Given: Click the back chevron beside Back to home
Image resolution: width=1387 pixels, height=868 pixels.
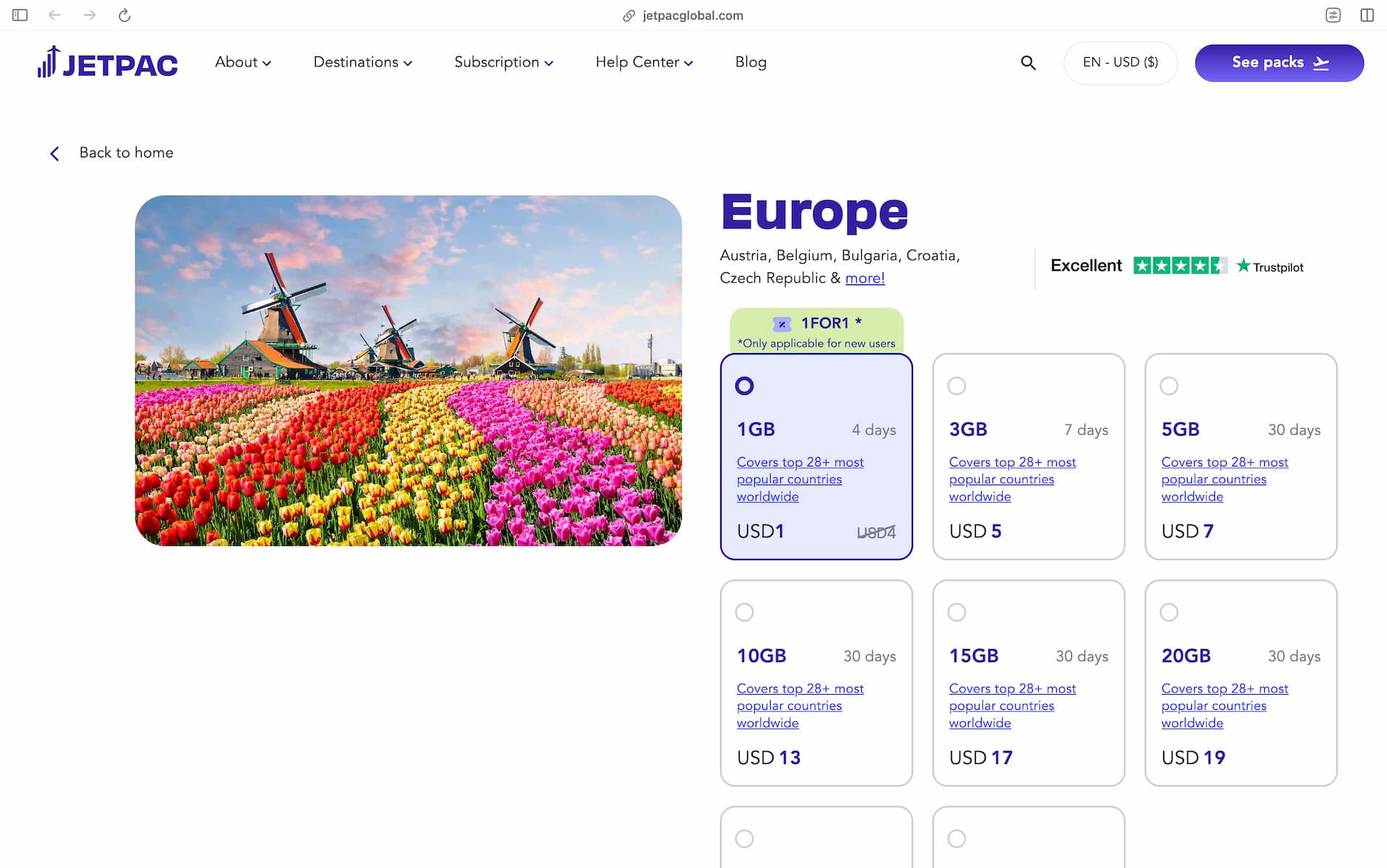Looking at the screenshot, I should tap(55, 153).
